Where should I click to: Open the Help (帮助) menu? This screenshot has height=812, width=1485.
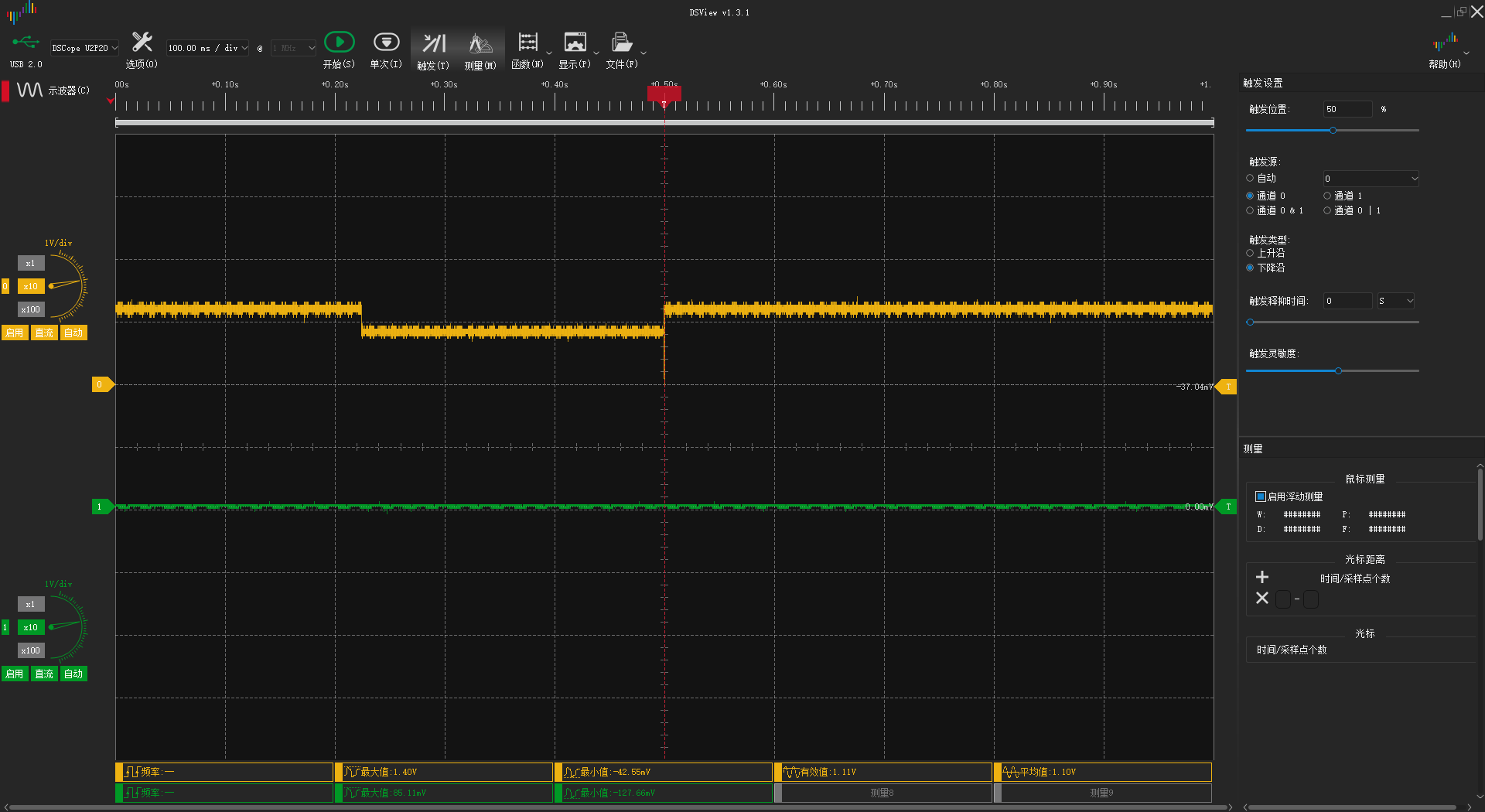click(1444, 46)
